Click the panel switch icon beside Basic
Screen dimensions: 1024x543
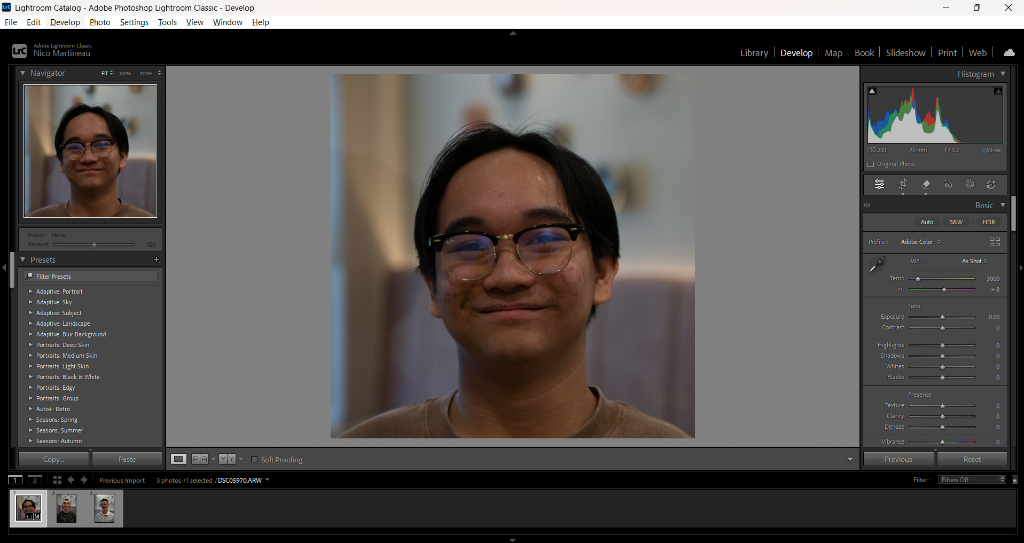(867, 205)
